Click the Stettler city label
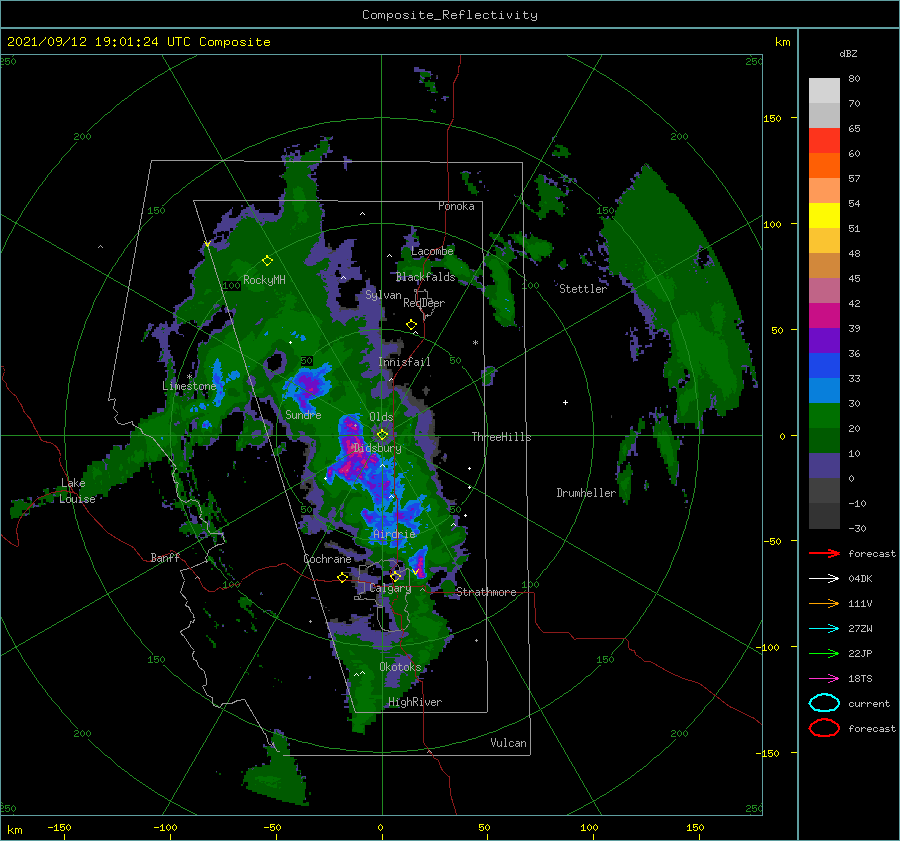The image size is (900, 841). click(583, 289)
